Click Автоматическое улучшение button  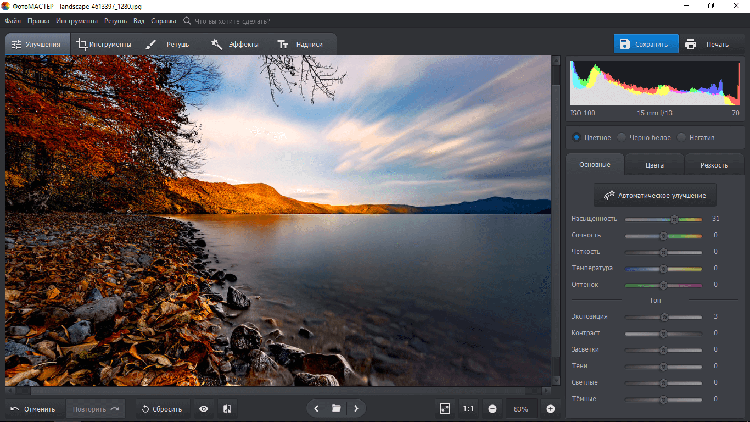click(x=655, y=195)
